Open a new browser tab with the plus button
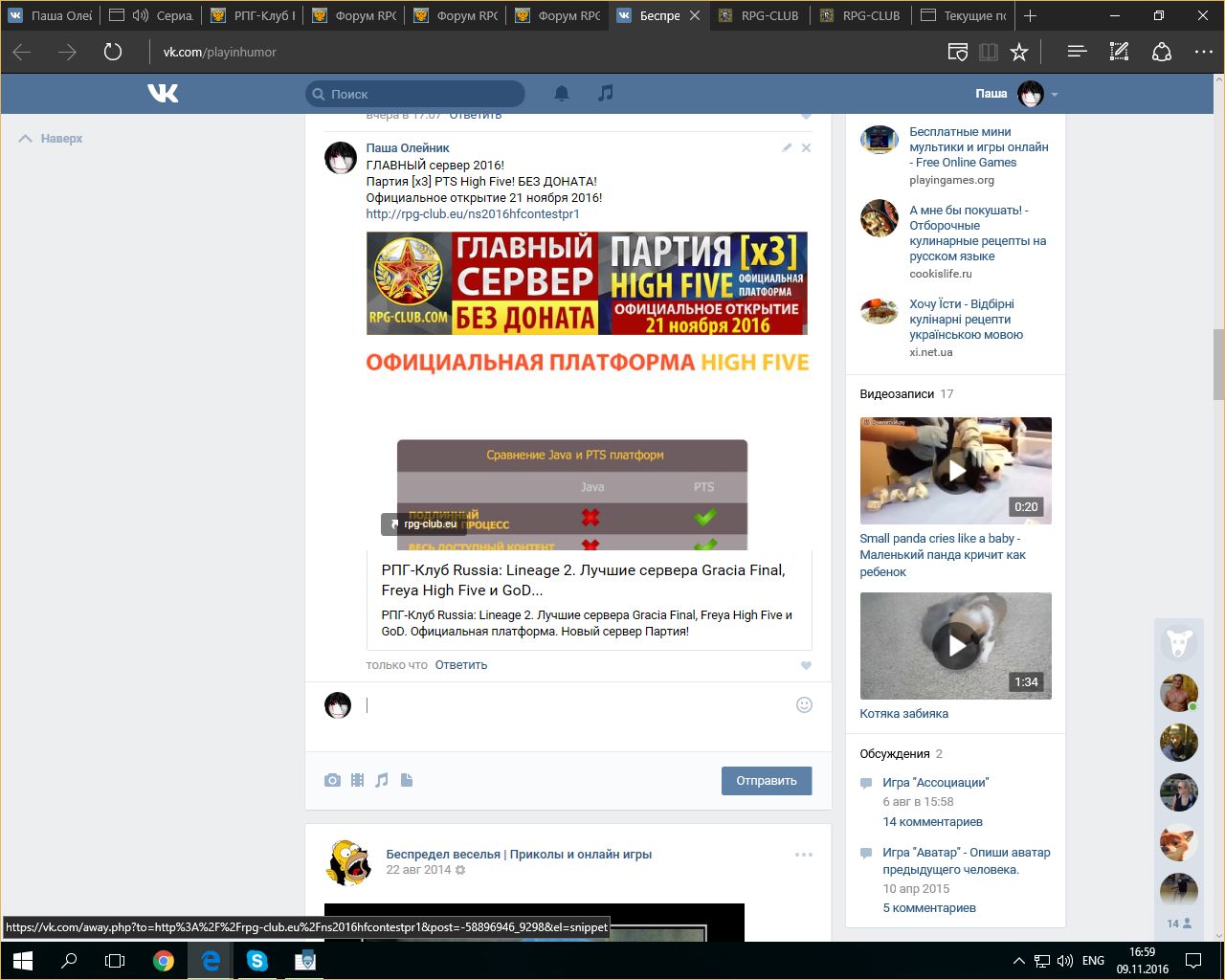 [x=1030, y=15]
